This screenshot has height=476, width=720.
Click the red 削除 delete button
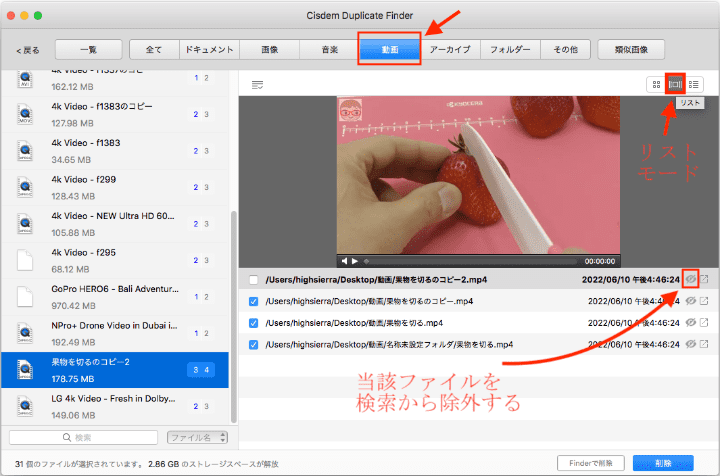point(662,463)
